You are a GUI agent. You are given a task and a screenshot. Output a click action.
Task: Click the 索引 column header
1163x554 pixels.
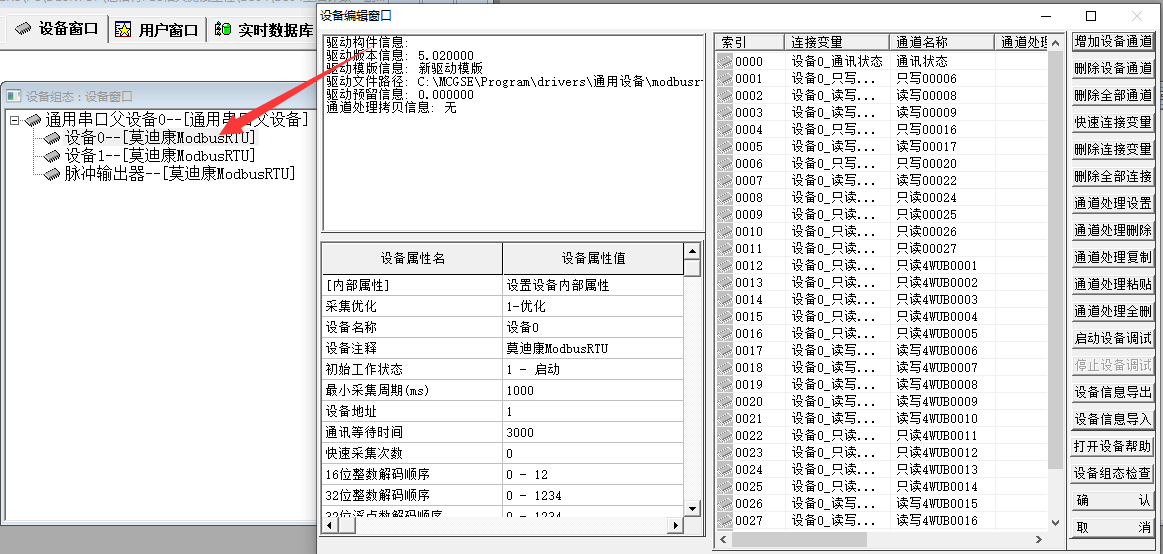tap(749, 42)
